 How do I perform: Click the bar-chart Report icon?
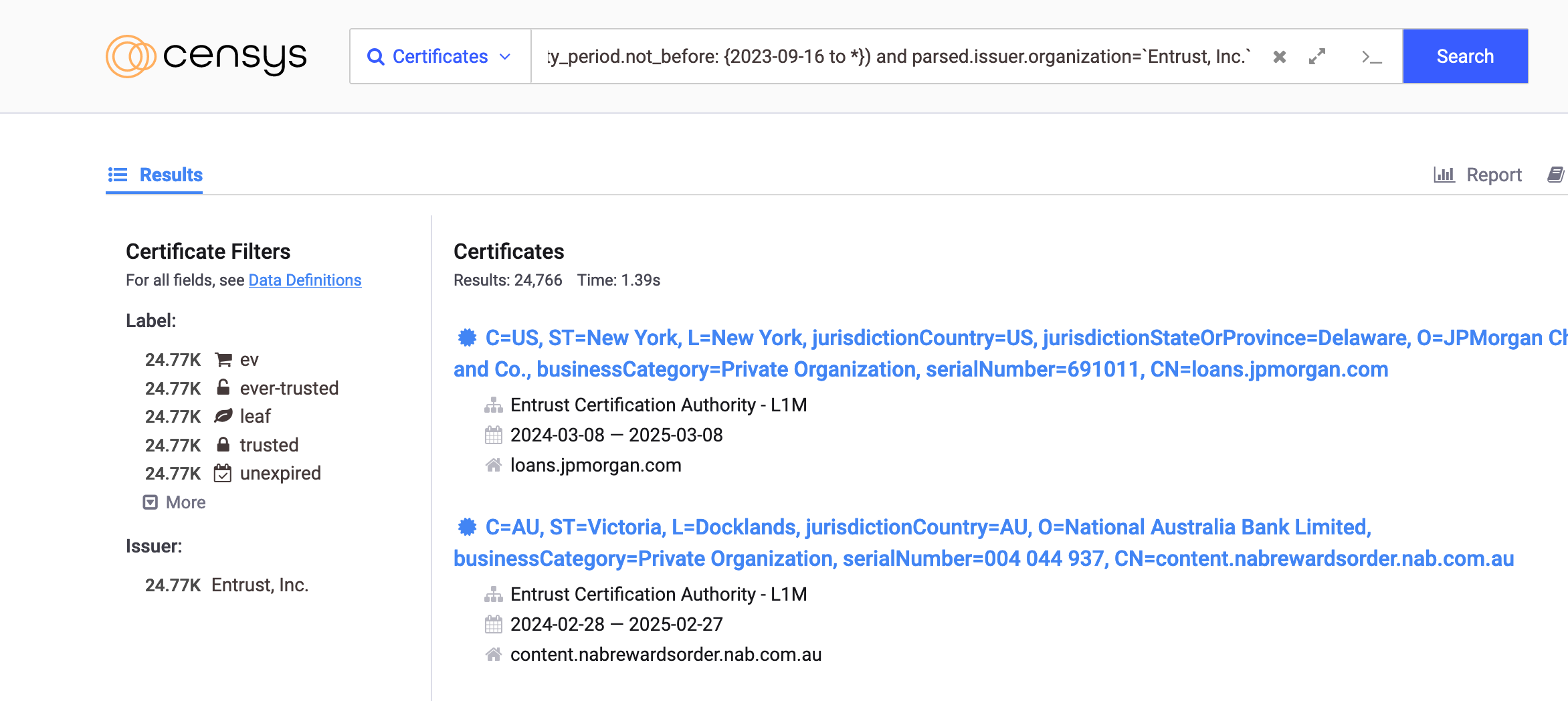click(1444, 175)
